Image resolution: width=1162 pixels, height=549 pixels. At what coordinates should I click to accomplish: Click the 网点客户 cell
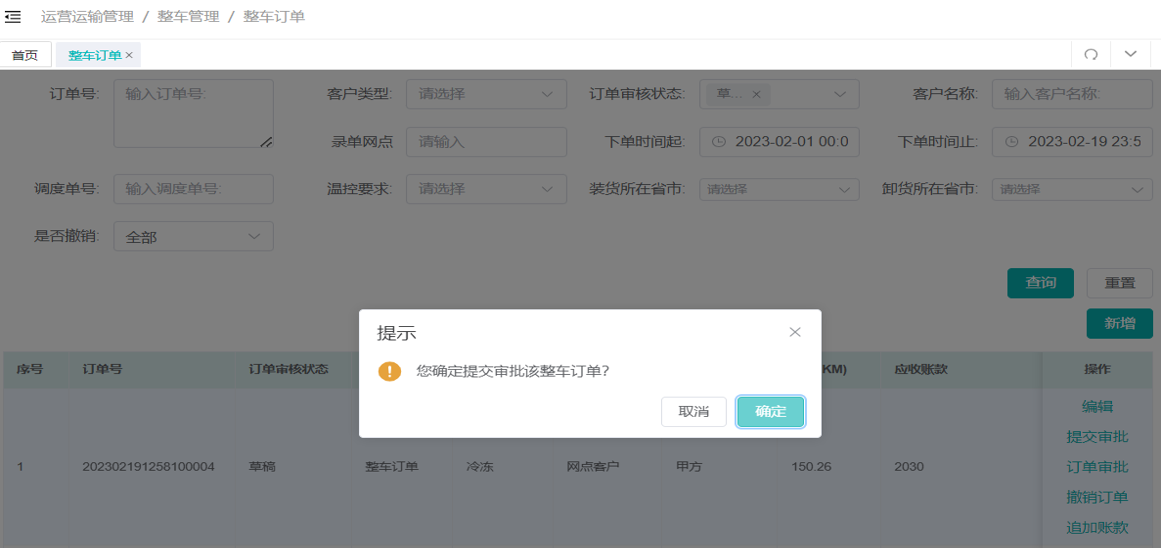tap(593, 467)
